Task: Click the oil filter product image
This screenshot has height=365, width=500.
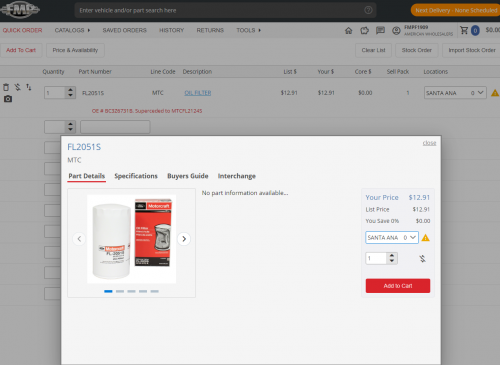Action: click(x=132, y=239)
